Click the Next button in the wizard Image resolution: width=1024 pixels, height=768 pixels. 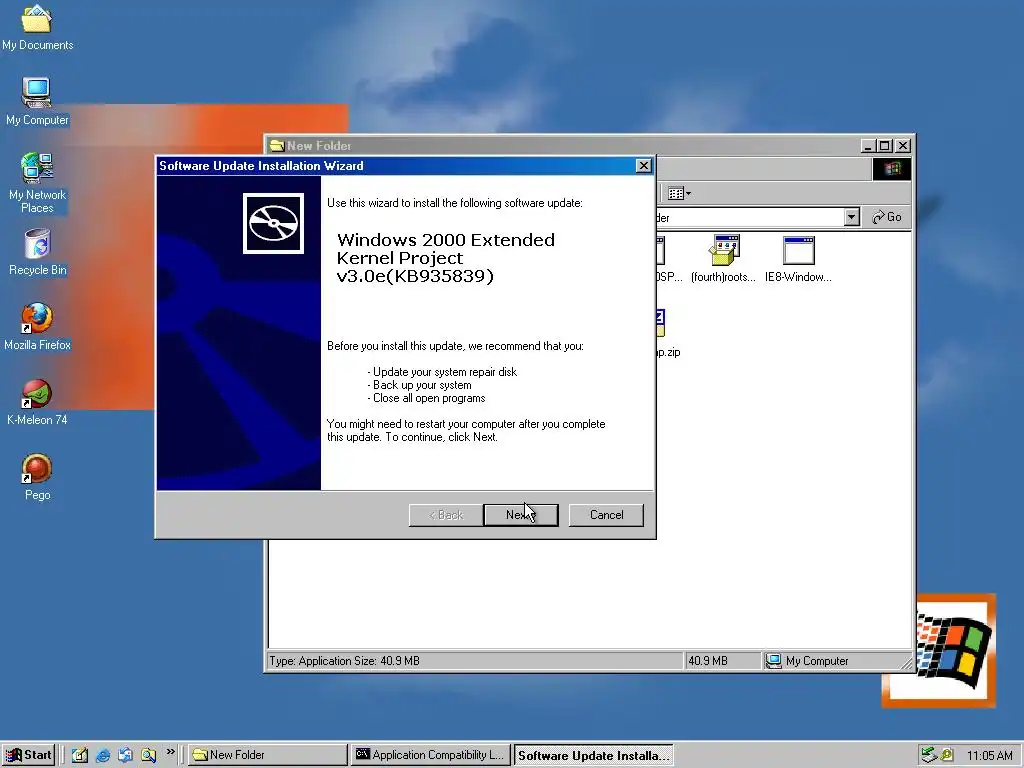point(520,515)
